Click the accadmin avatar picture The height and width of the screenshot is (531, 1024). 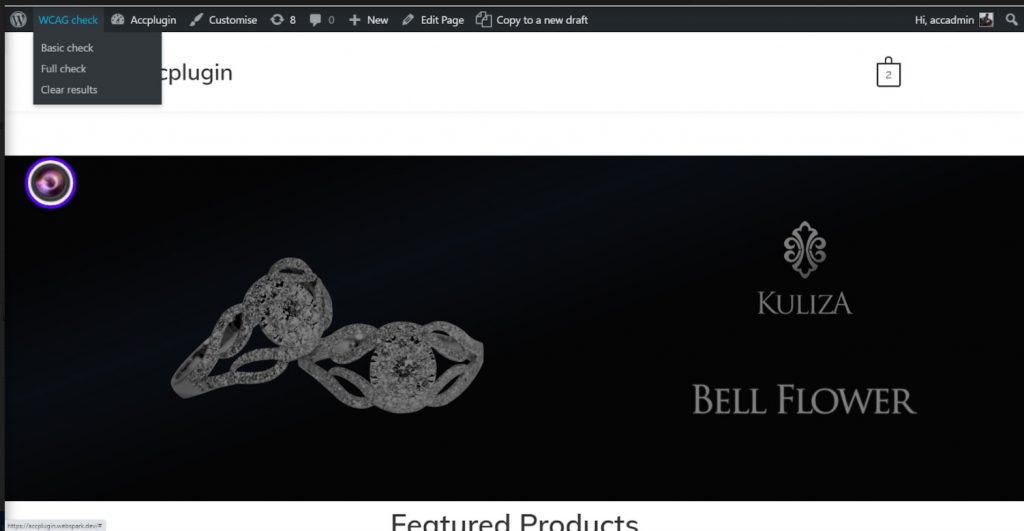(986, 20)
